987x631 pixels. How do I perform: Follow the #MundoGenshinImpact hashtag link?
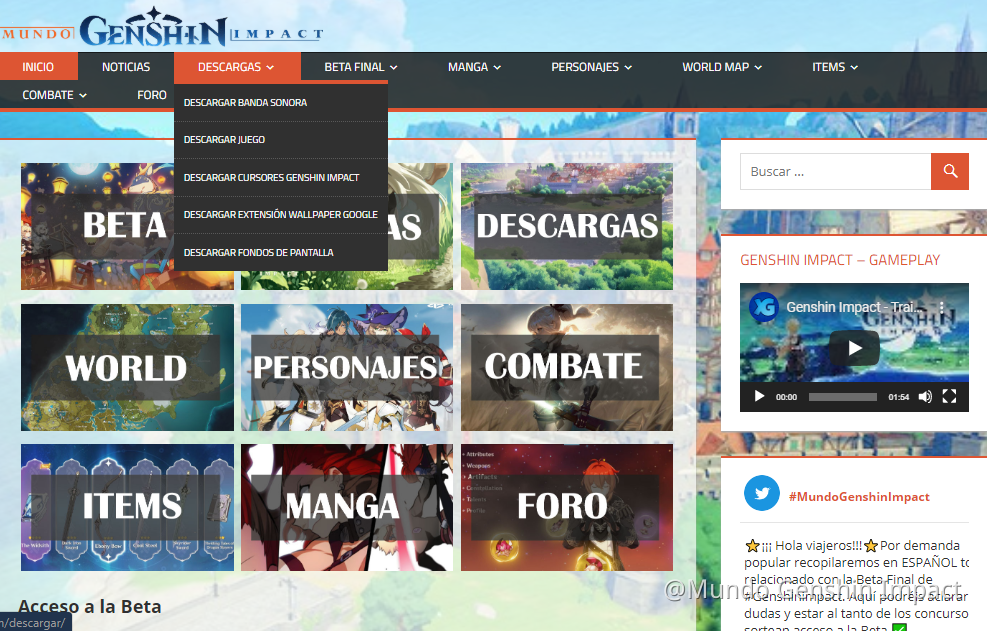[x=860, y=495]
